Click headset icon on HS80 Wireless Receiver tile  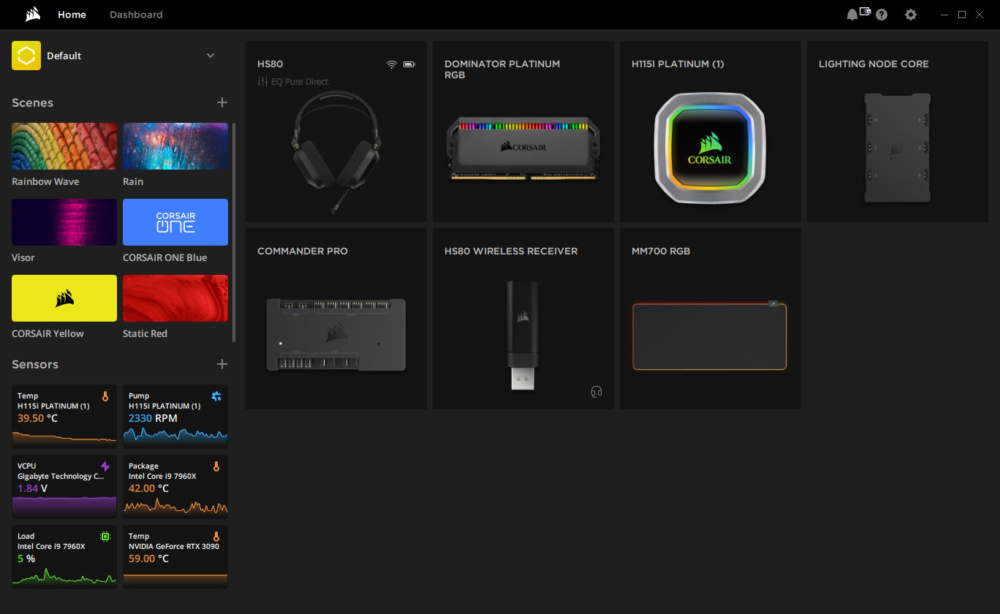coord(596,391)
